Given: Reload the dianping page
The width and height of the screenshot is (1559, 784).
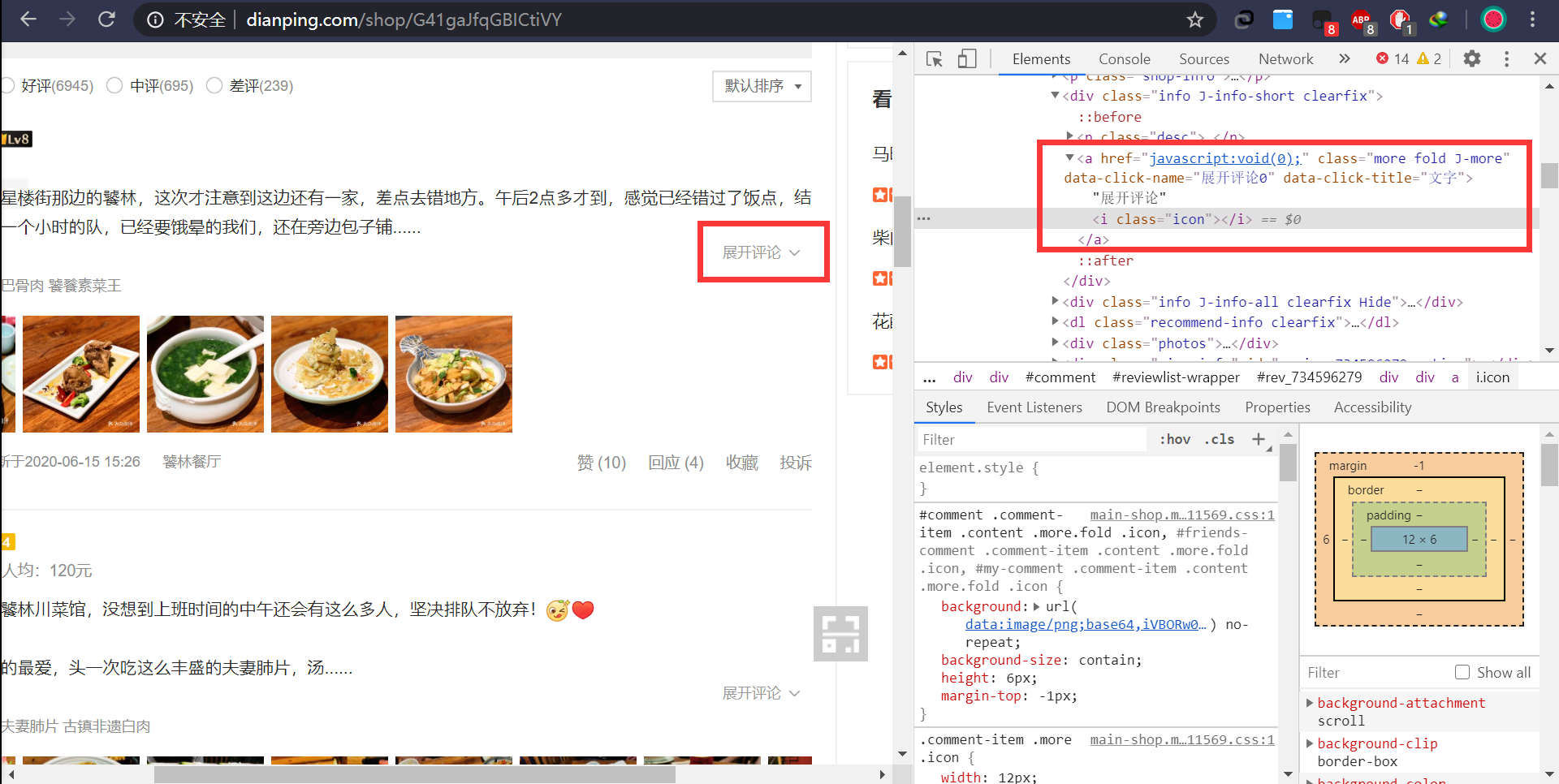Looking at the screenshot, I should pyautogui.click(x=106, y=19).
